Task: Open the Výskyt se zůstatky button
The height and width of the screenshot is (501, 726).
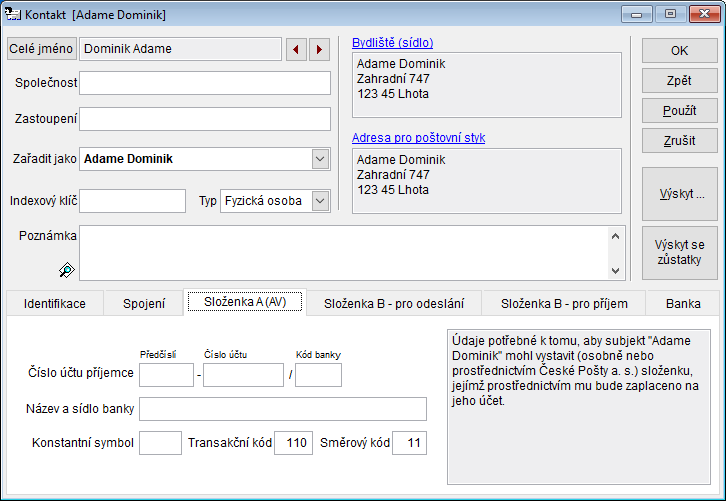Action: click(680, 252)
